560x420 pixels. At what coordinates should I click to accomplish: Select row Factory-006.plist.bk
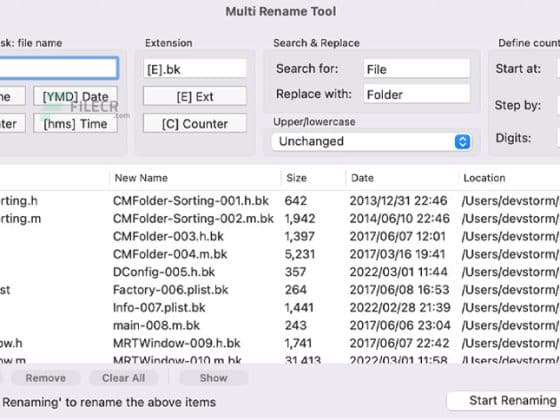[x=280, y=290]
